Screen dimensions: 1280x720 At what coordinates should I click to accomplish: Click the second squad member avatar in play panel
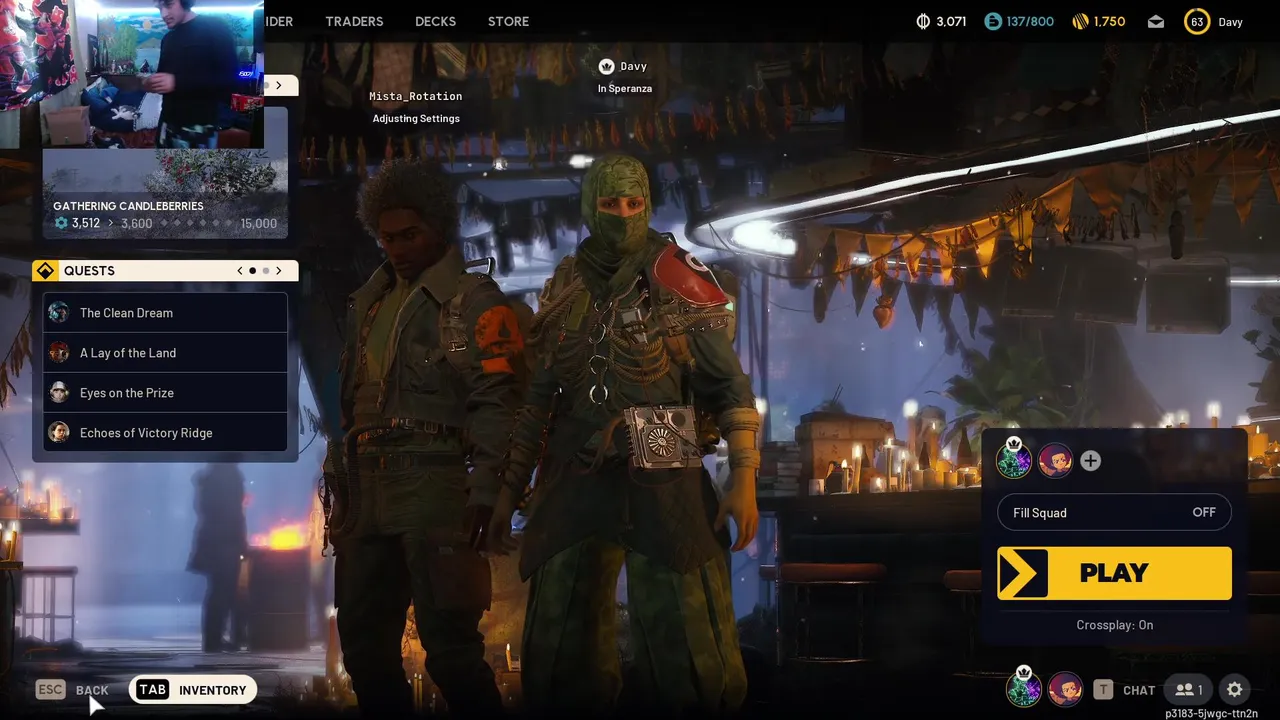(x=1055, y=460)
